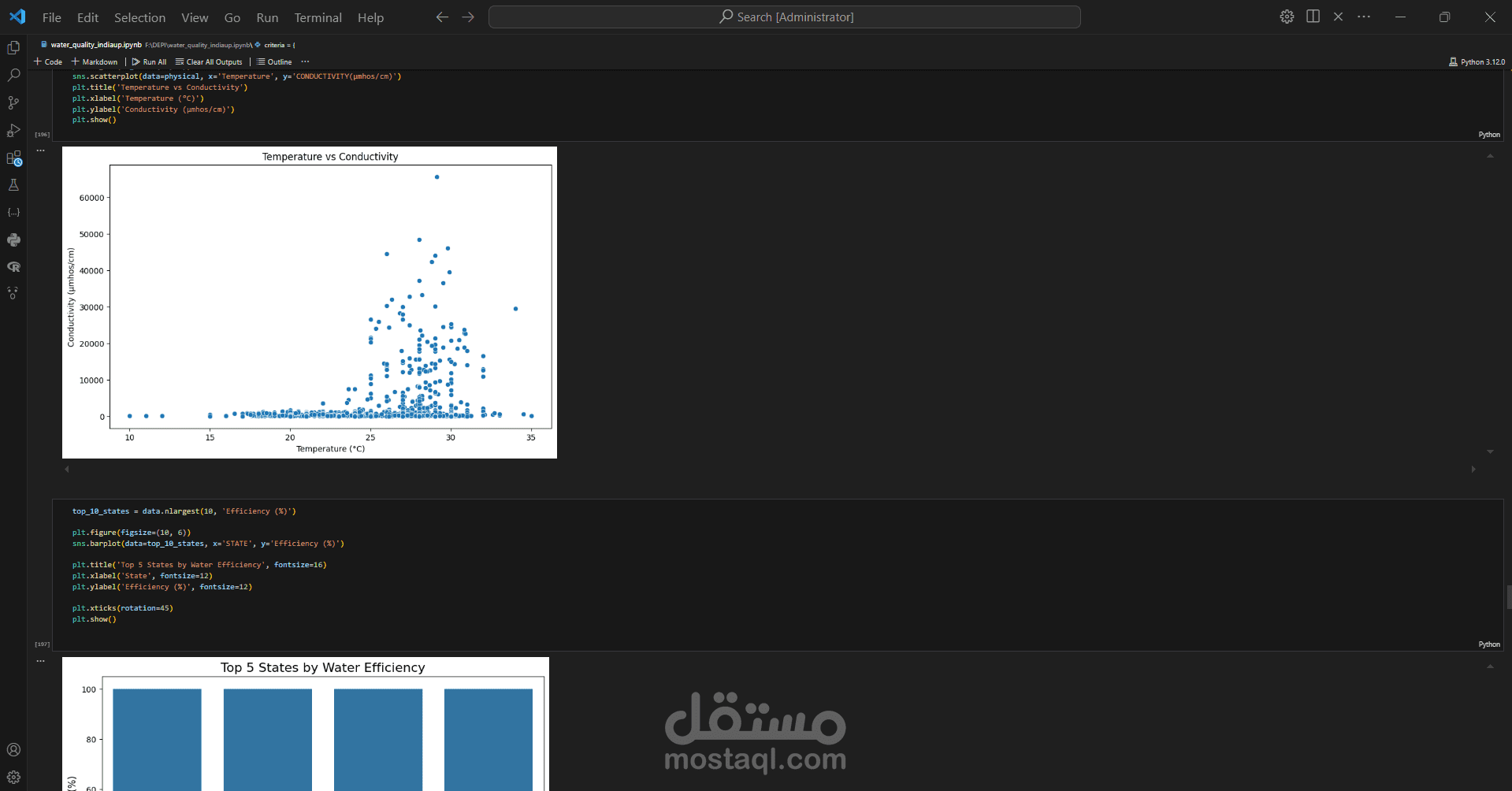Open the curly-braces icon view in activity bar

tap(13, 213)
